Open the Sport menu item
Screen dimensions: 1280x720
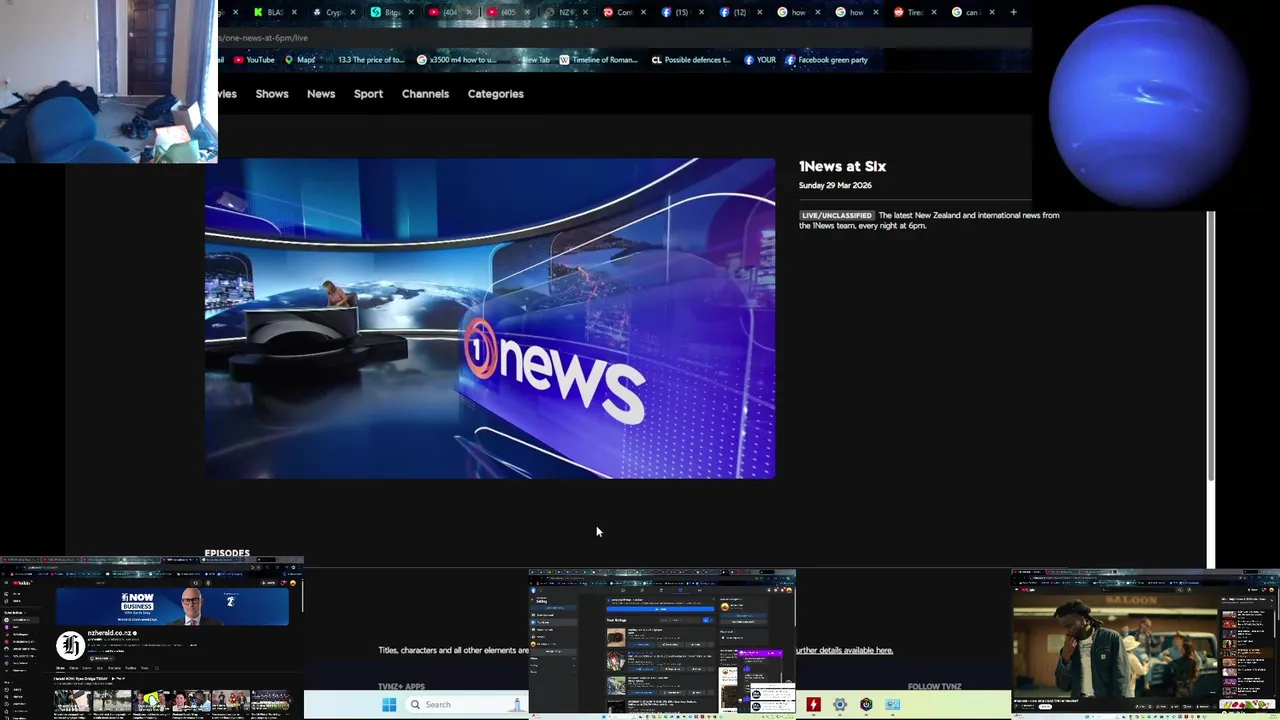[368, 94]
